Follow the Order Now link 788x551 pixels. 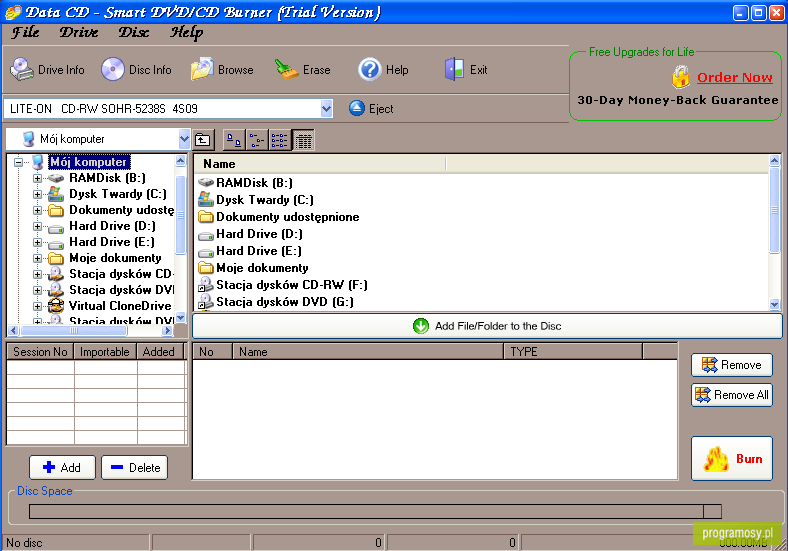[x=735, y=77]
